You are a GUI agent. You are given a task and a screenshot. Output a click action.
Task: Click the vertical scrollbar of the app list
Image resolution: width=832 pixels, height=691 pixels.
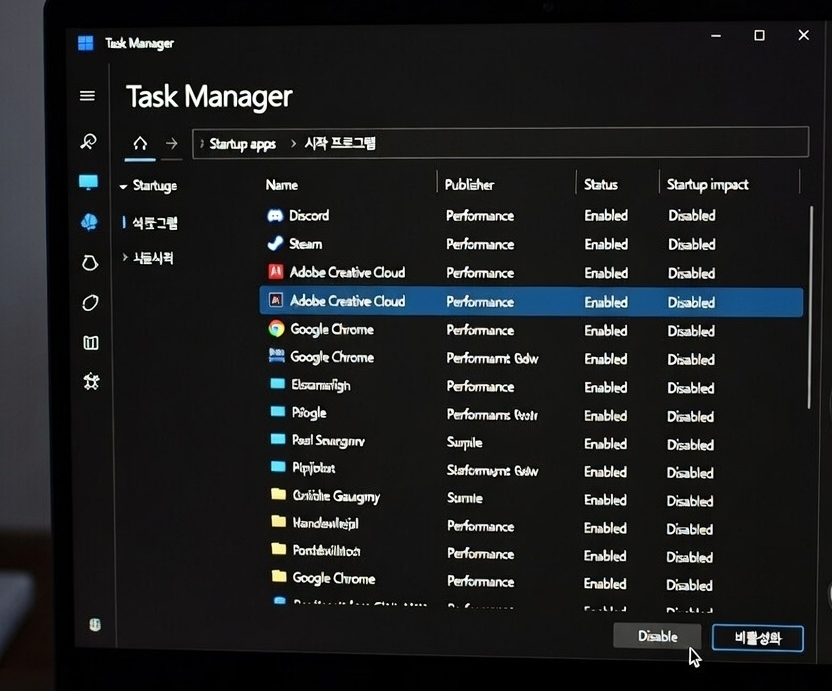(810, 308)
